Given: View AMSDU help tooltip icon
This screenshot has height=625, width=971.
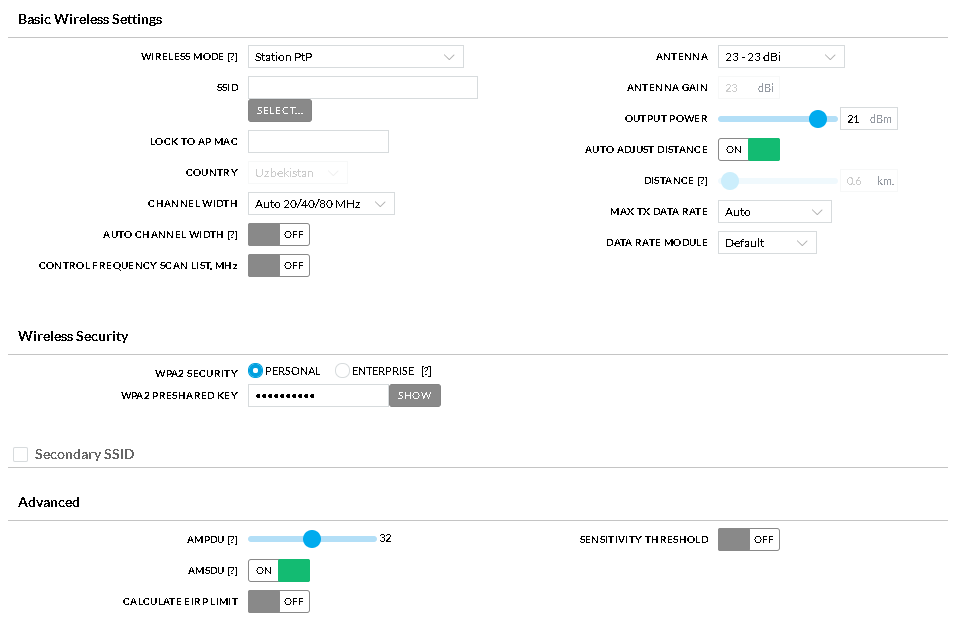Looking at the screenshot, I should tap(232, 570).
